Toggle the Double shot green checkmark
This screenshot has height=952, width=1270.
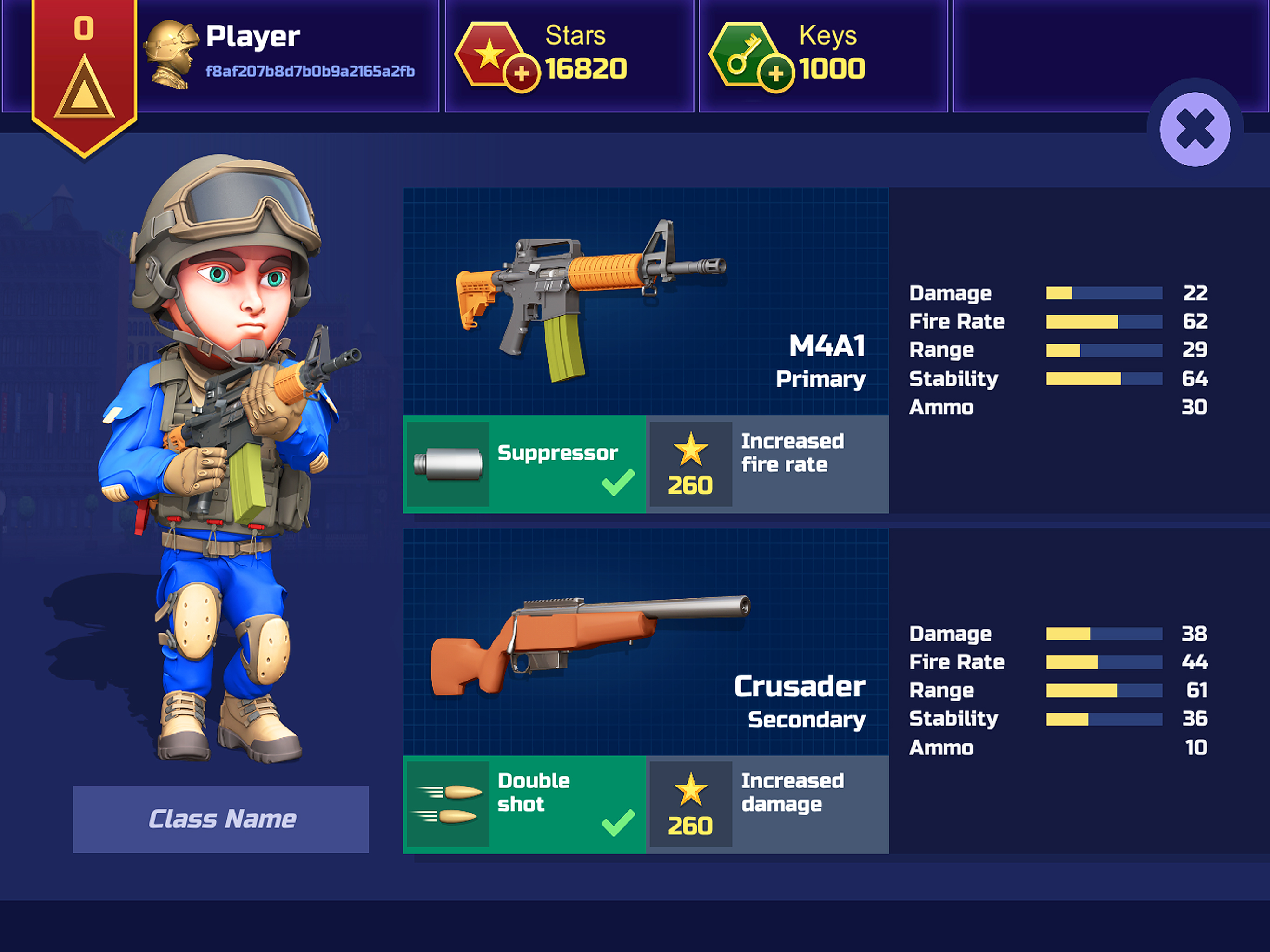coord(618,822)
